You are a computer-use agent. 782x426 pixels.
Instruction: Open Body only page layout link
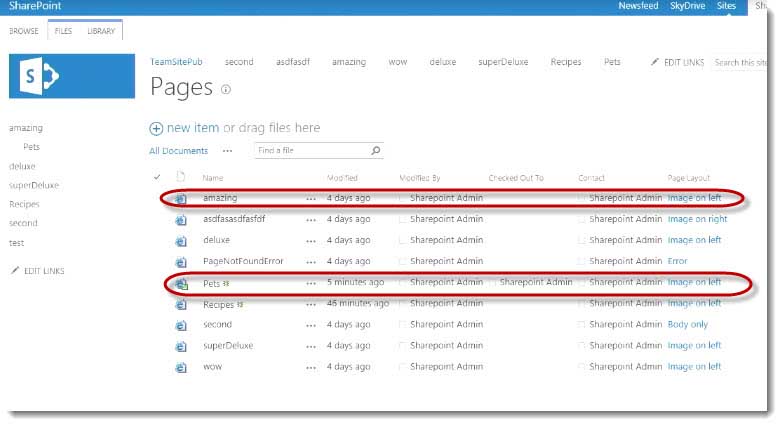click(x=688, y=324)
